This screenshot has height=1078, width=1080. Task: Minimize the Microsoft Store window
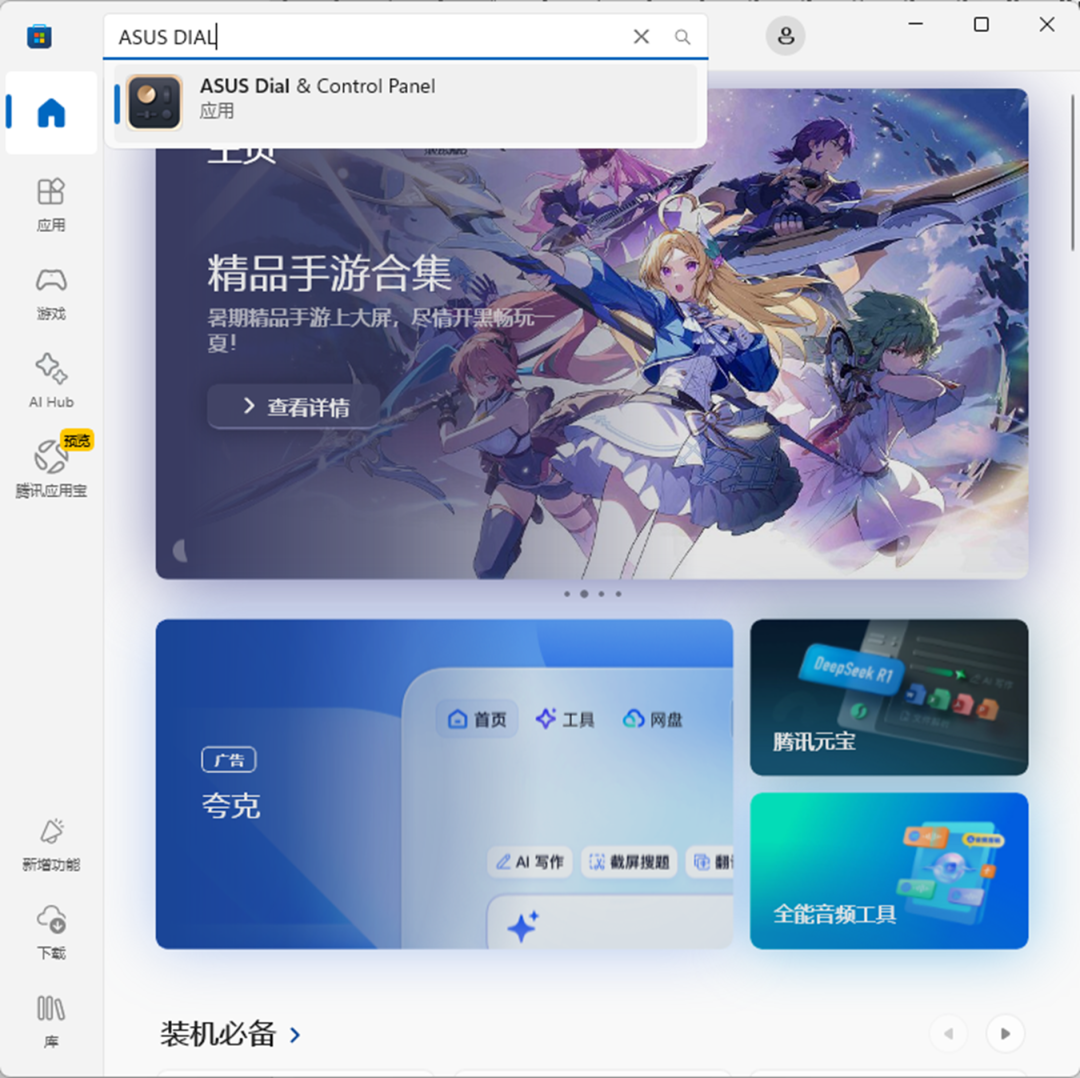point(915,24)
